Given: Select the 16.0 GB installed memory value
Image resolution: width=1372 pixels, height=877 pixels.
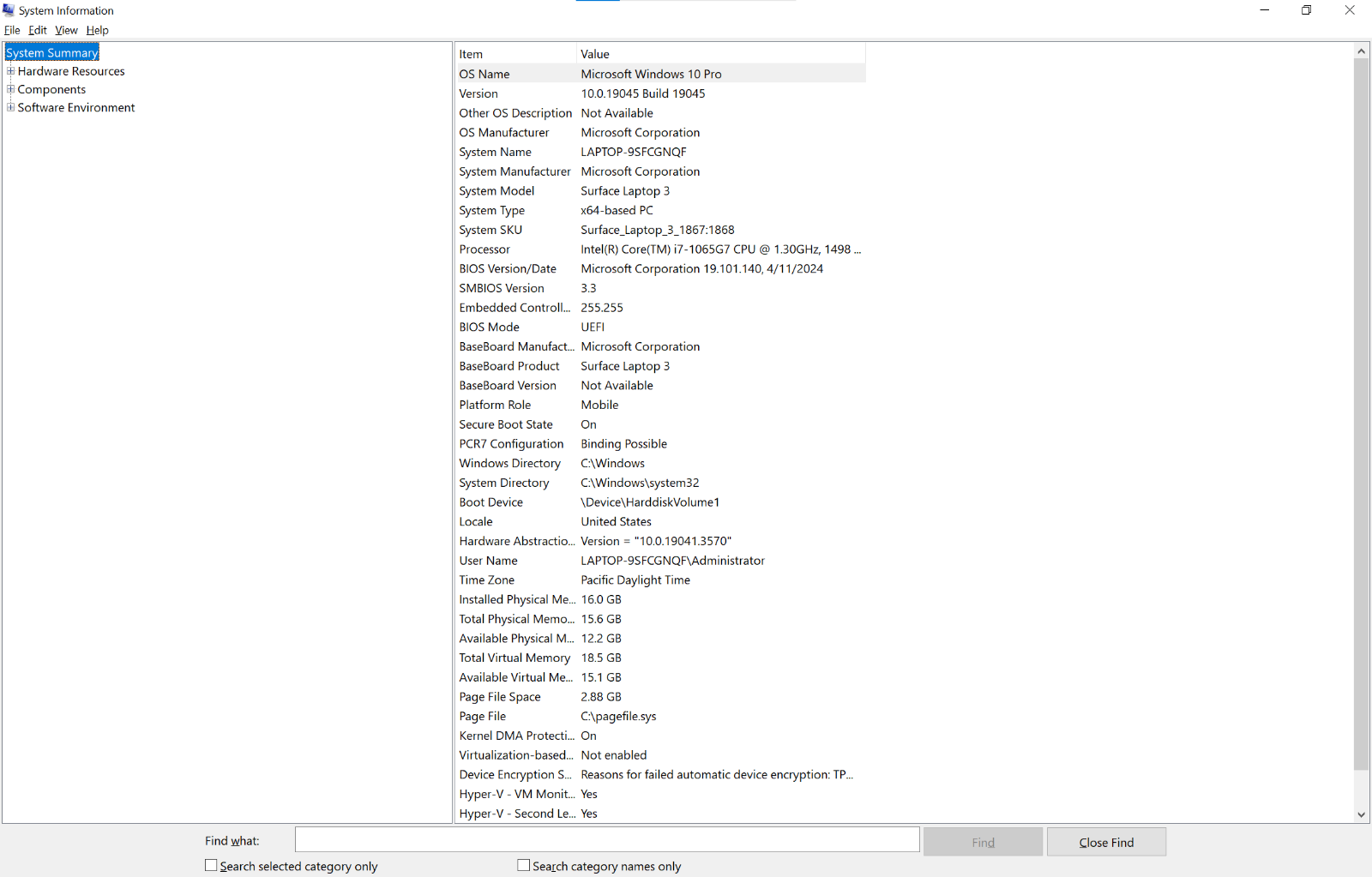Looking at the screenshot, I should 601,599.
